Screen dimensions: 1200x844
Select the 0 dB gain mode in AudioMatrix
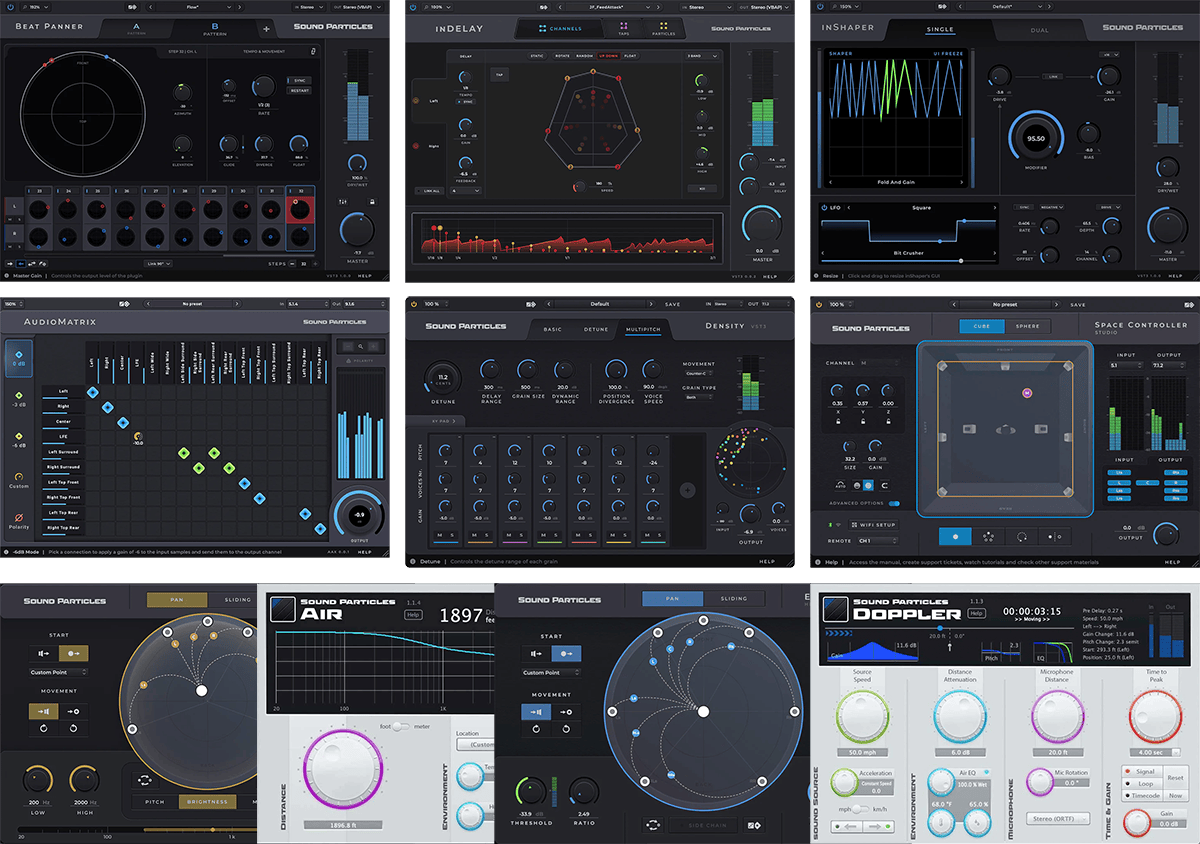click(x=19, y=360)
